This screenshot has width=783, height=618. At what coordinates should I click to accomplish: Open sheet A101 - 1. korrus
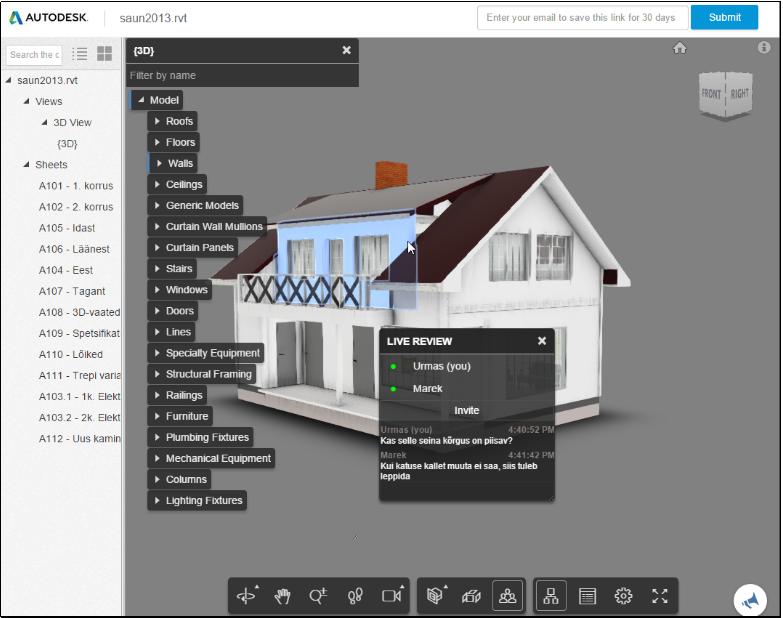(x=76, y=186)
